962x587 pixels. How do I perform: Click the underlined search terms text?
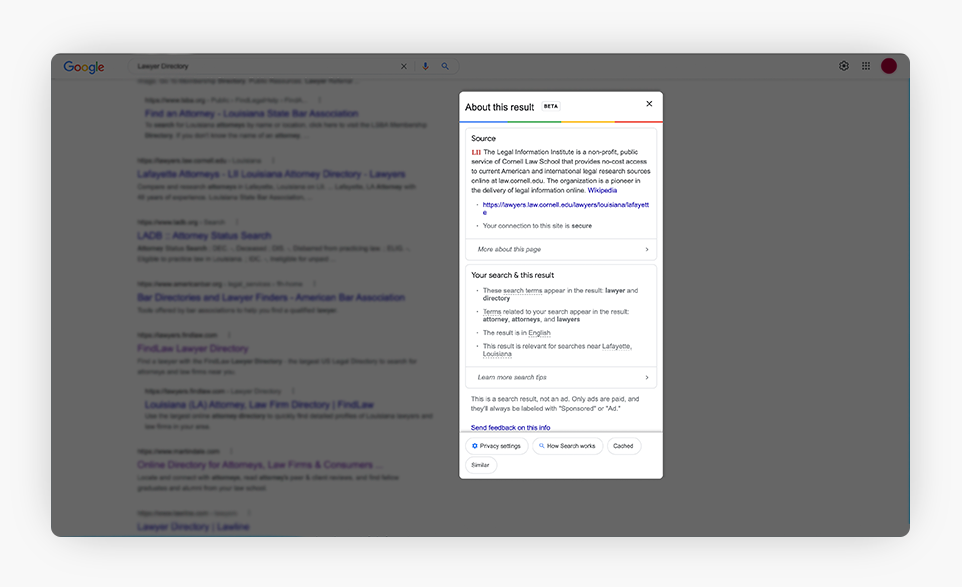(523, 291)
